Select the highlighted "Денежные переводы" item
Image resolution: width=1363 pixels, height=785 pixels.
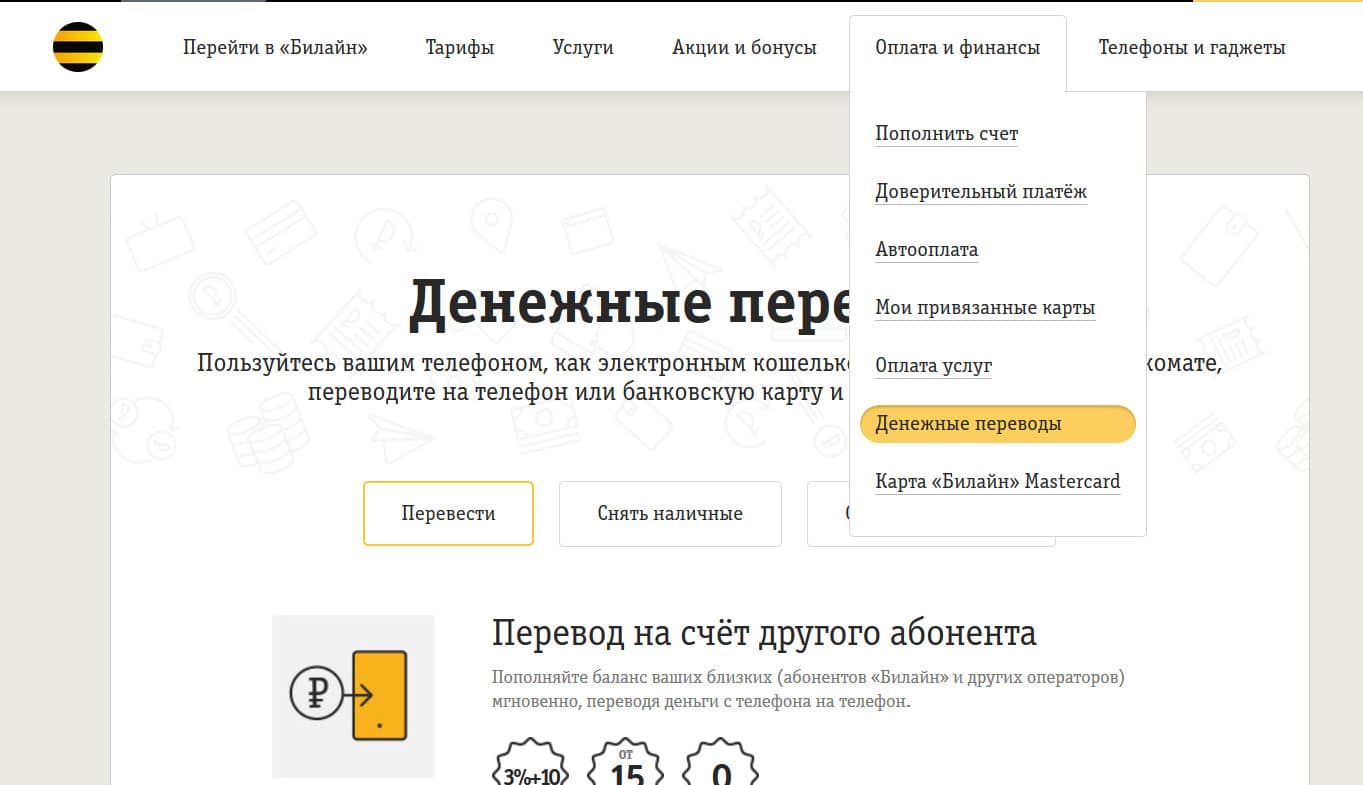[x=968, y=423]
